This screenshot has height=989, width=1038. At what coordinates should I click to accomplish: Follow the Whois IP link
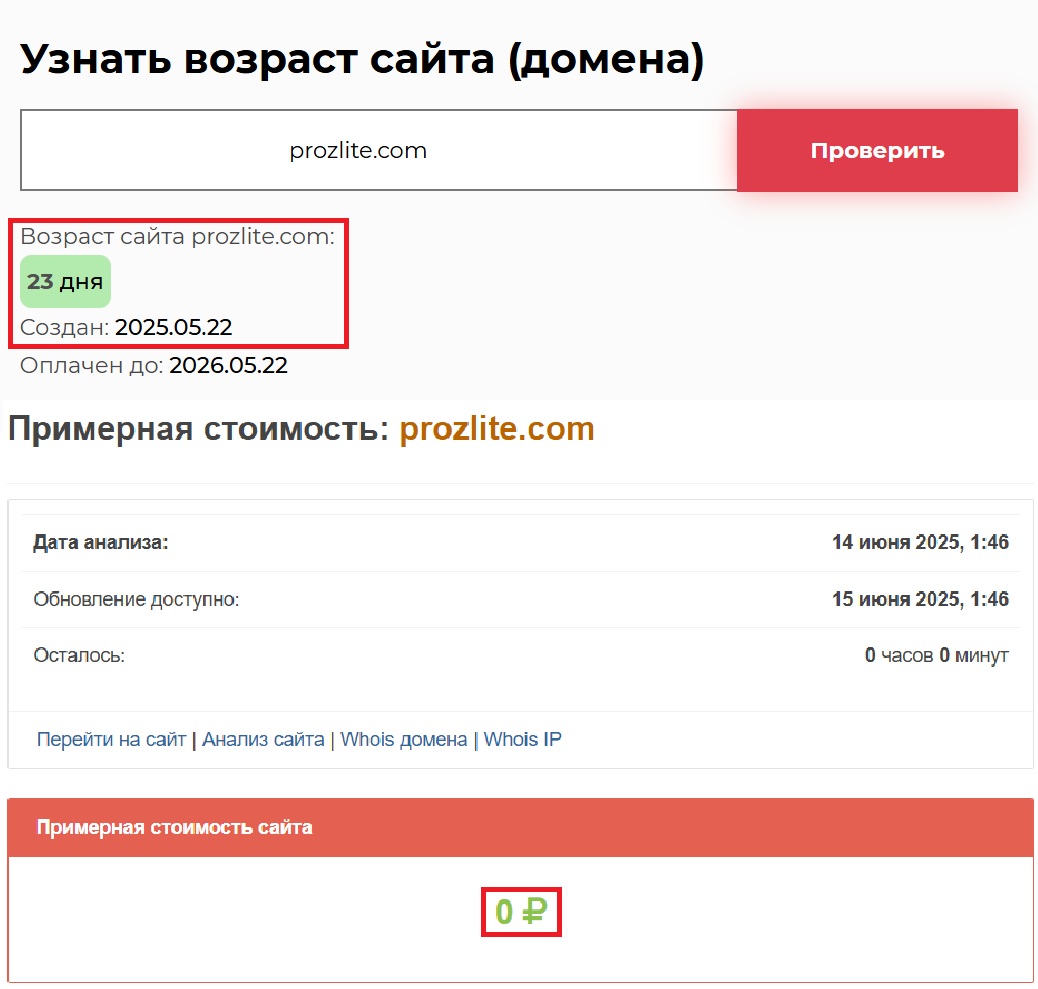(522, 740)
